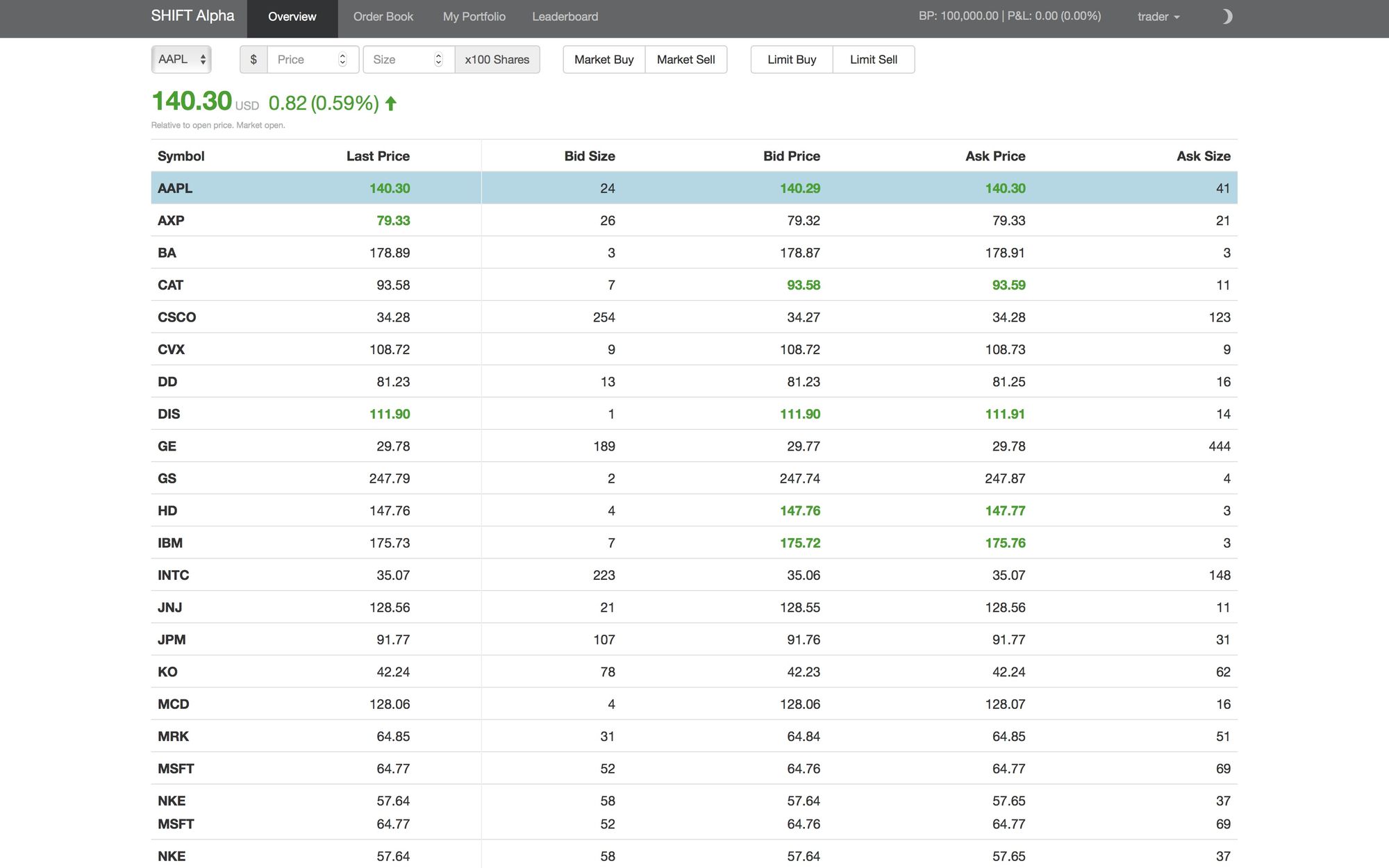The image size is (1389, 868).
Task: Select the IBM row symbol
Action: (x=170, y=543)
